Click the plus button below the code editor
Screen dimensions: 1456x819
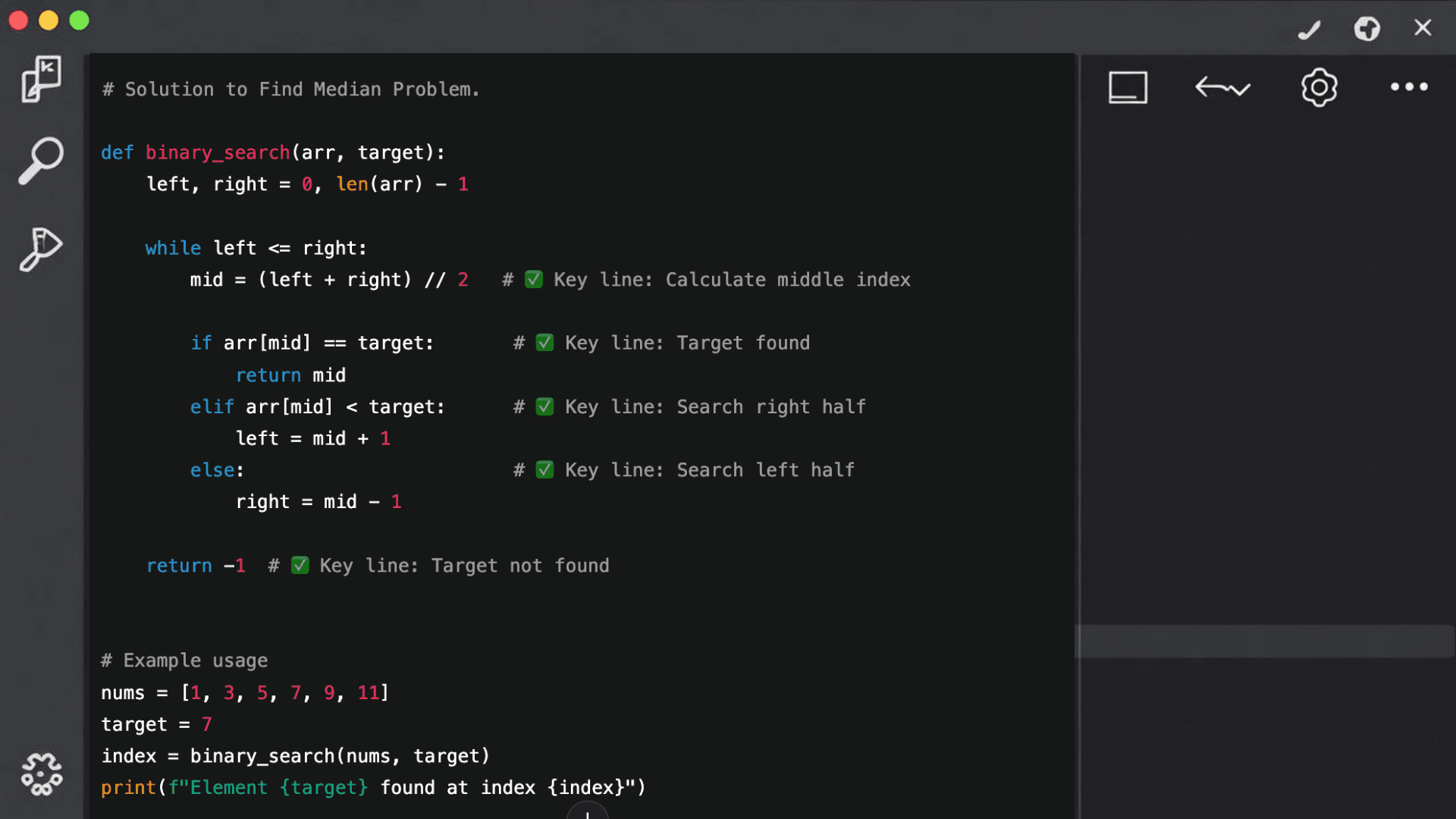(588, 815)
